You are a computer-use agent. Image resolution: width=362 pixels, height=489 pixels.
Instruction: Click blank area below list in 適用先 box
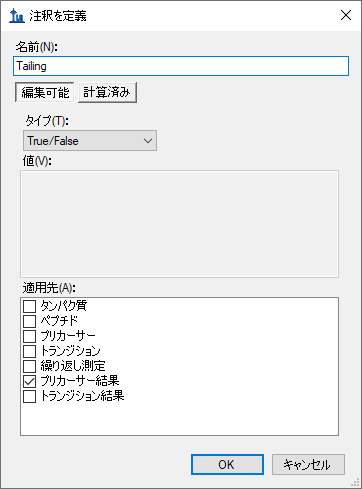179,418
